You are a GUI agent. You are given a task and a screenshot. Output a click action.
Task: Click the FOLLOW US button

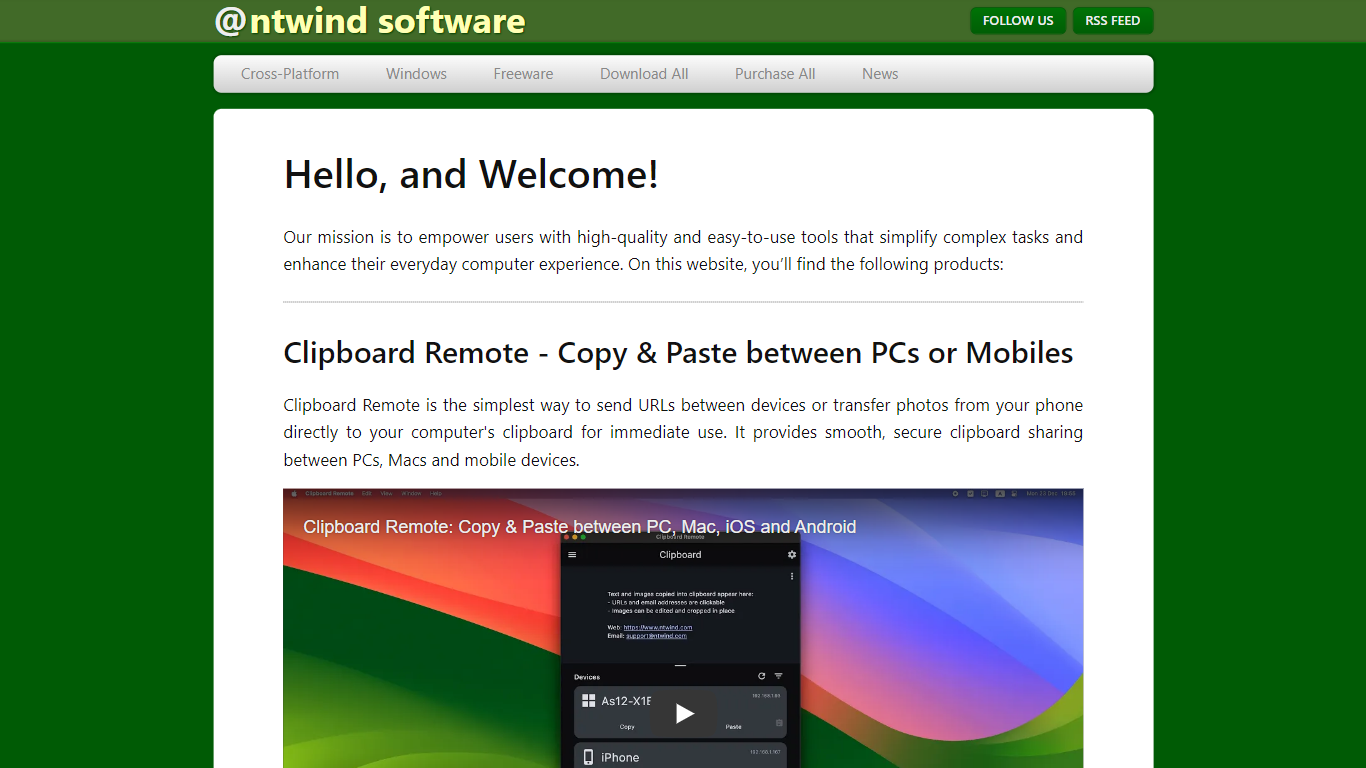pyautogui.click(x=1018, y=21)
